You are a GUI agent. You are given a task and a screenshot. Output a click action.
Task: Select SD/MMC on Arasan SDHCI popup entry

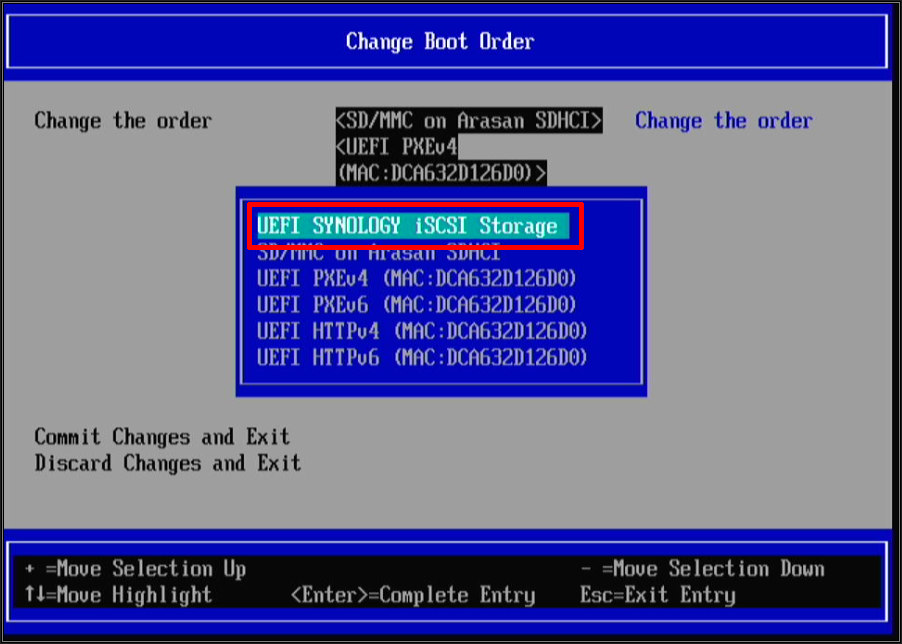379,253
